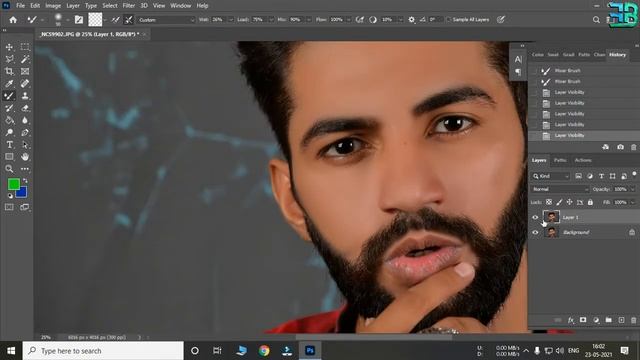Open the Wet percentage dropdown arrow
Viewport: 640px width, 360px height.
(231, 20)
